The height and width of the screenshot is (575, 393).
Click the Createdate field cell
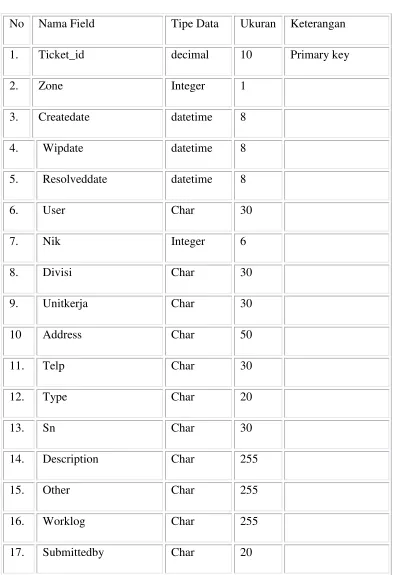tap(97, 123)
